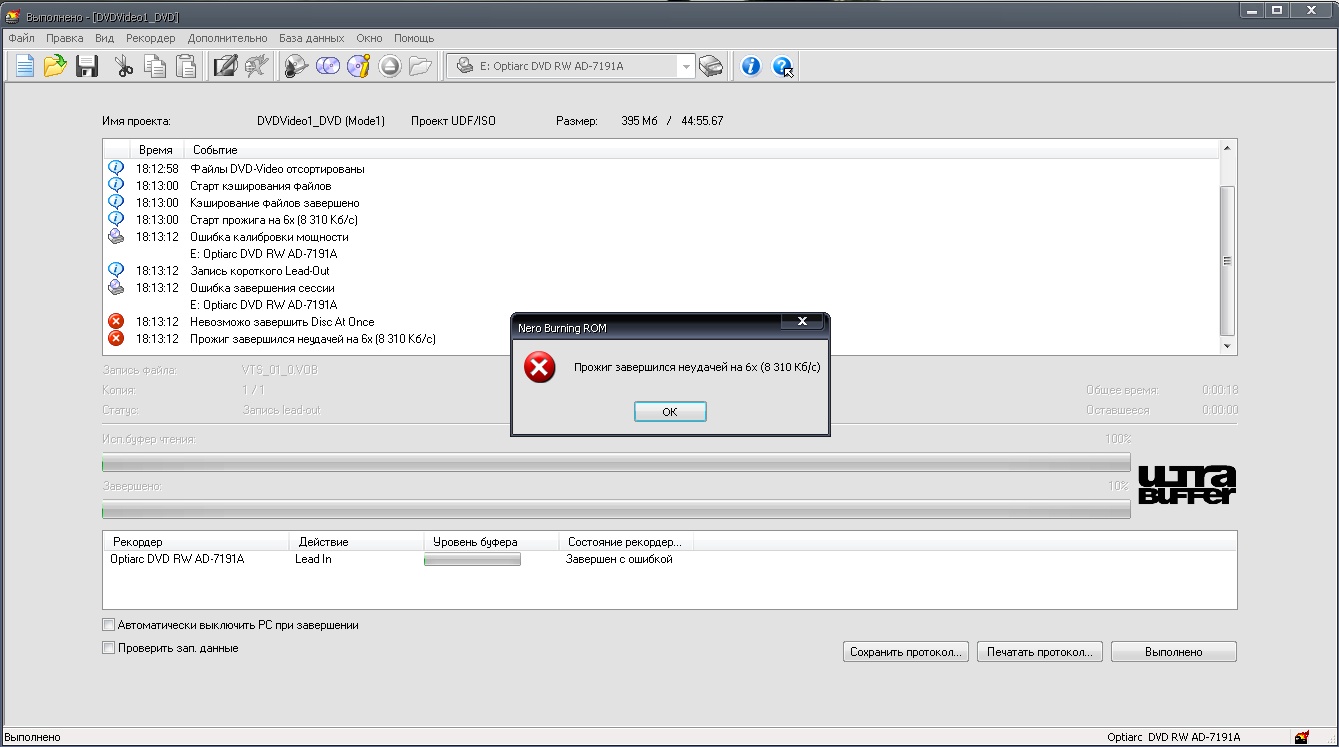Click the 'Состояние рекордер...' column header
This screenshot has height=747, width=1339.
pyautogui.click(x=626, y=542)
